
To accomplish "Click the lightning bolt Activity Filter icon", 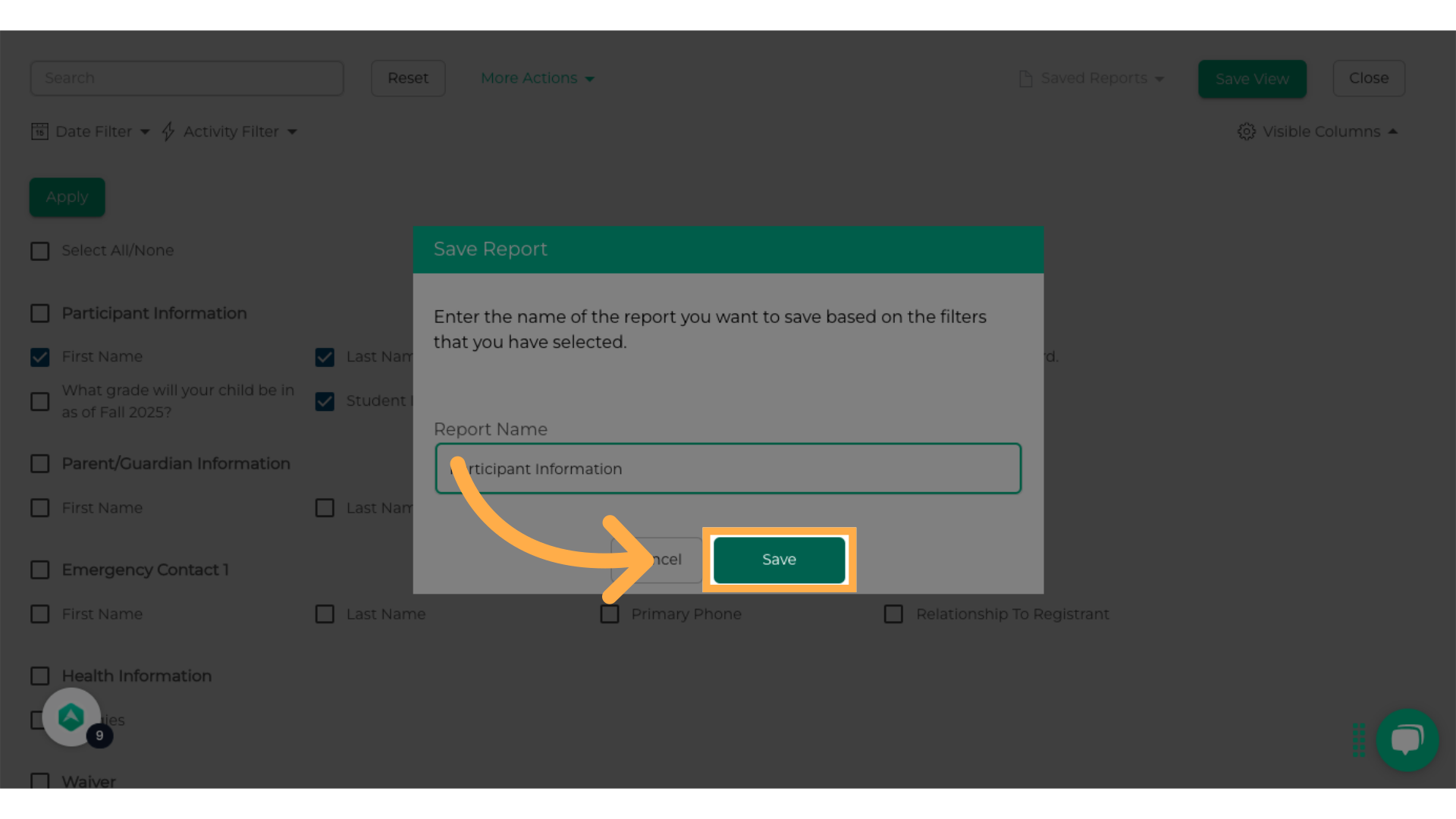I will tap(168, 132).
